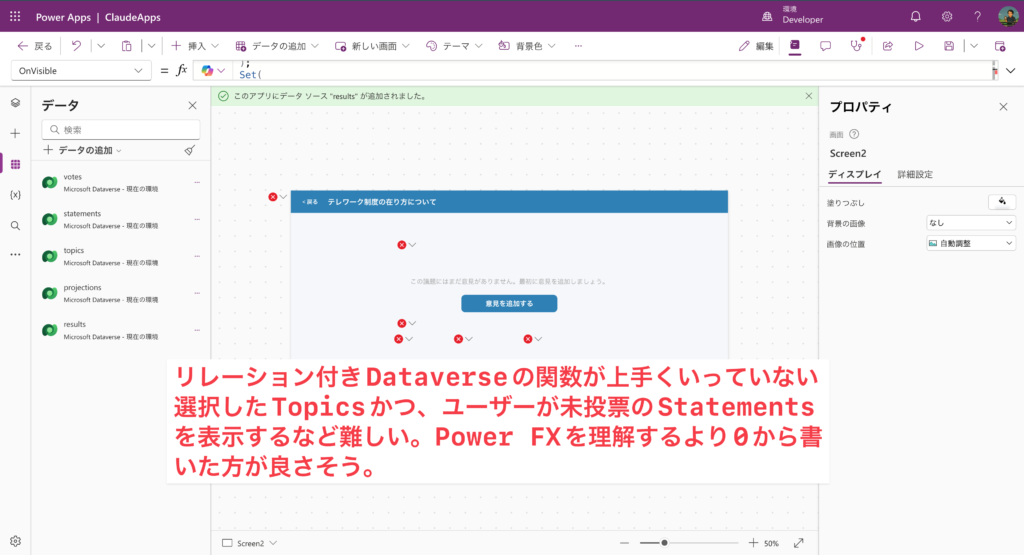Click fit-to-window expand icon near zoom
Viewport: 1024px width, 555px height.
click(x=798, y=543)
